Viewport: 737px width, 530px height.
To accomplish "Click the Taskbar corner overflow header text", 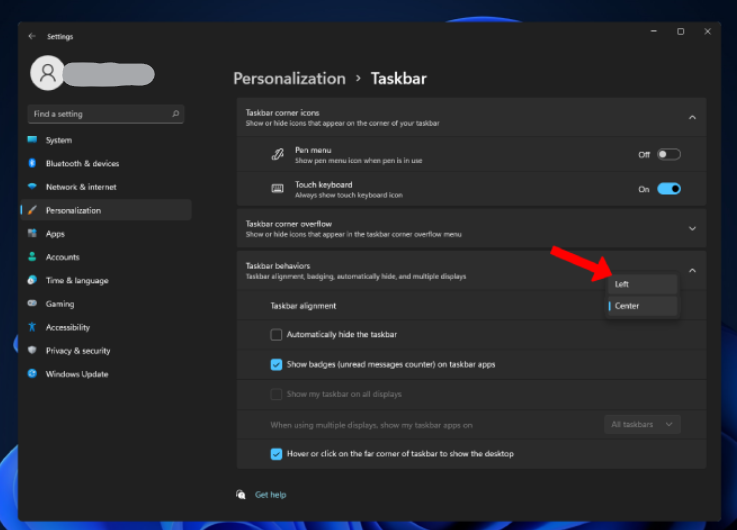I will point(289,224).
